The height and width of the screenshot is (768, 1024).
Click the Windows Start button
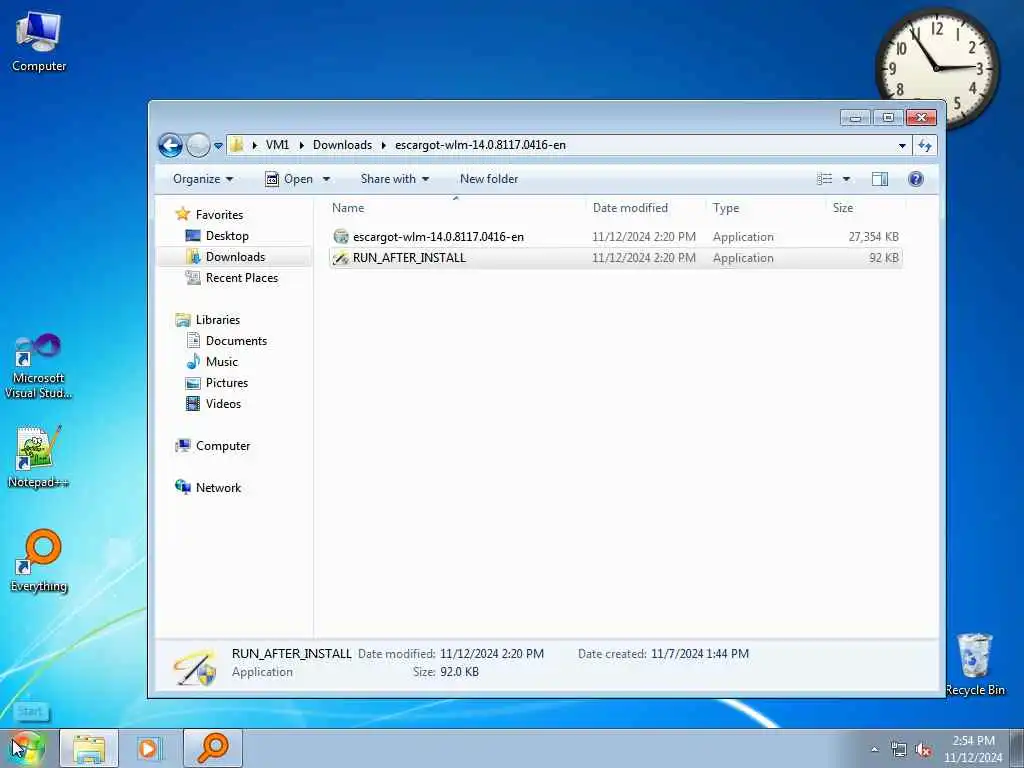click(26, 748)
